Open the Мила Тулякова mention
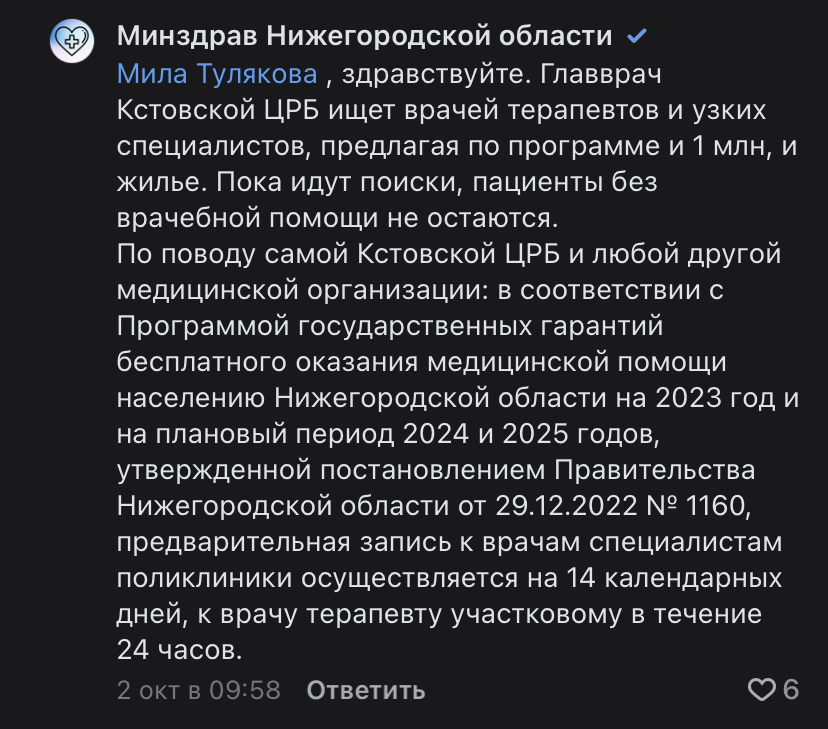The width and height of the screenshot is (828, 729). point(217,74)
